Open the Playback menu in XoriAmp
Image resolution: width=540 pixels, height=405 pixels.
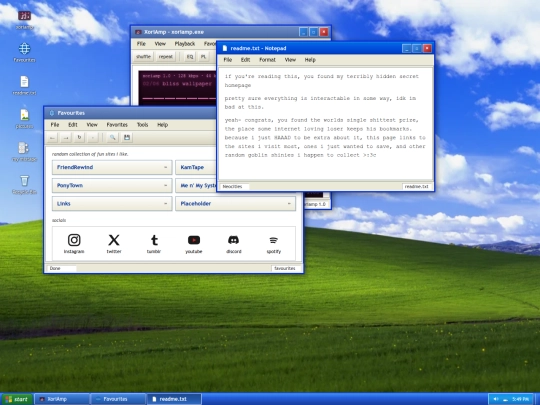pos(185,44)
